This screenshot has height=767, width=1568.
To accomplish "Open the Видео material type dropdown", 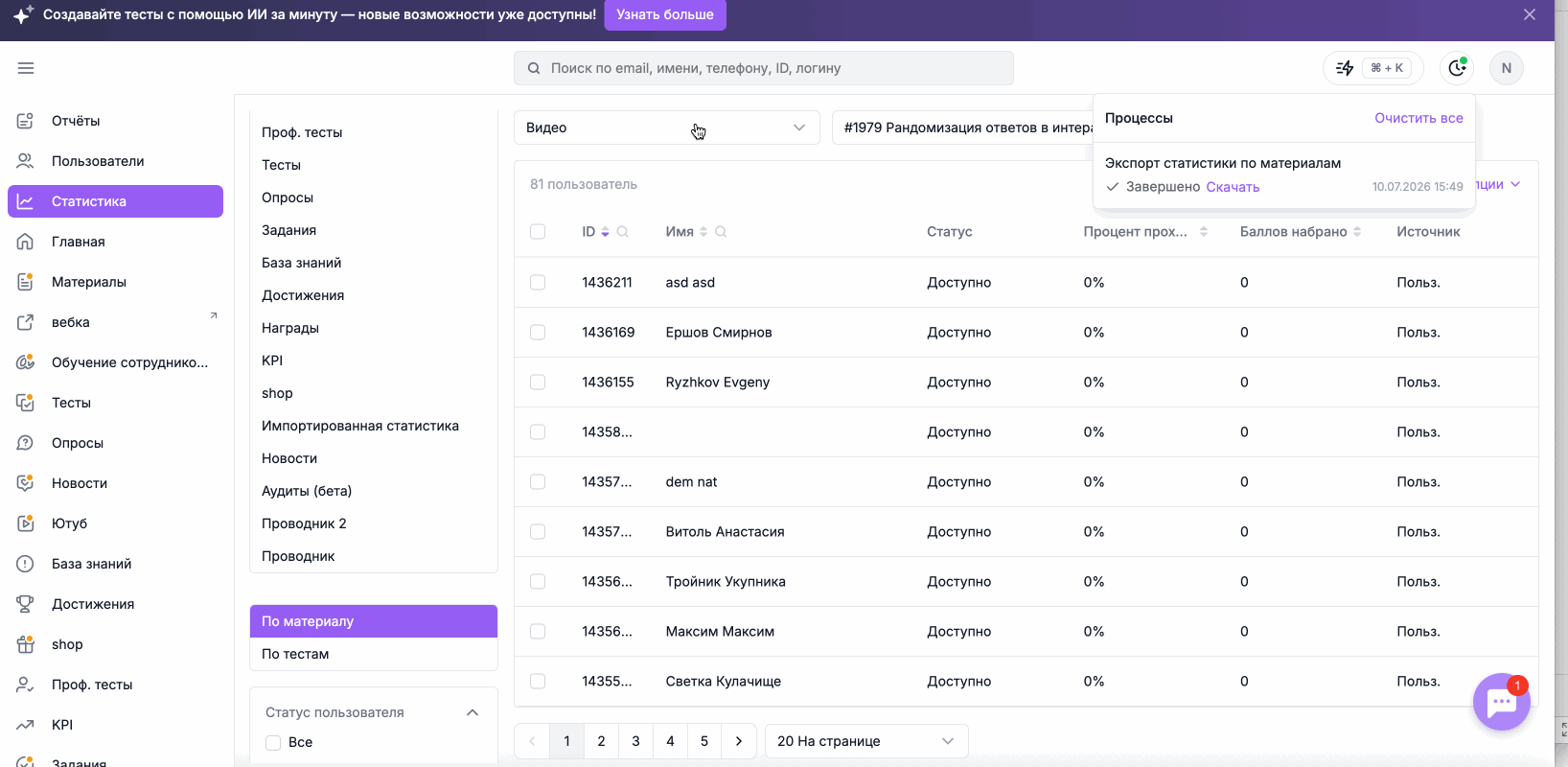I will tap(667, 128).
